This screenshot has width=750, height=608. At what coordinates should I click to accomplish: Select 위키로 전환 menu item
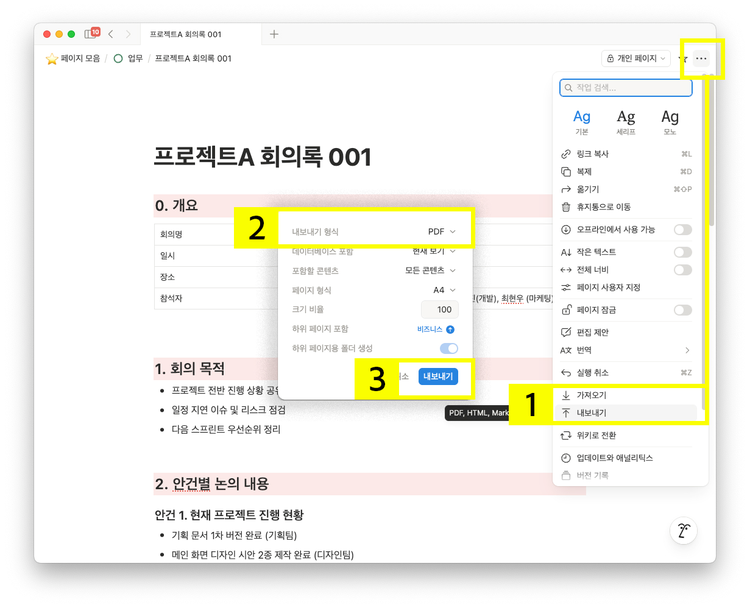[626, 435]
